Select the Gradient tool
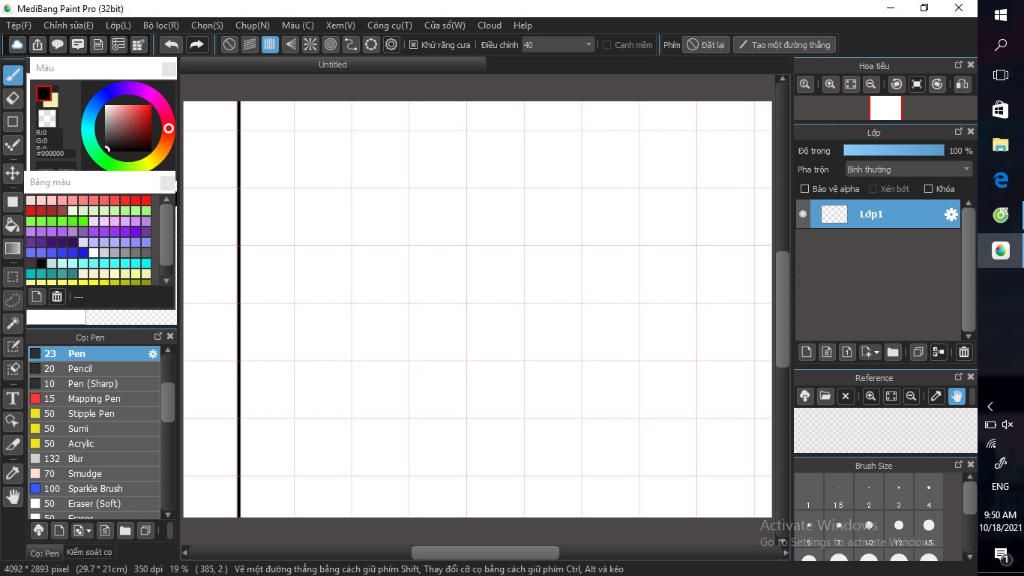This screenshot has width=1024, height=576. click(x=12, y=248)
